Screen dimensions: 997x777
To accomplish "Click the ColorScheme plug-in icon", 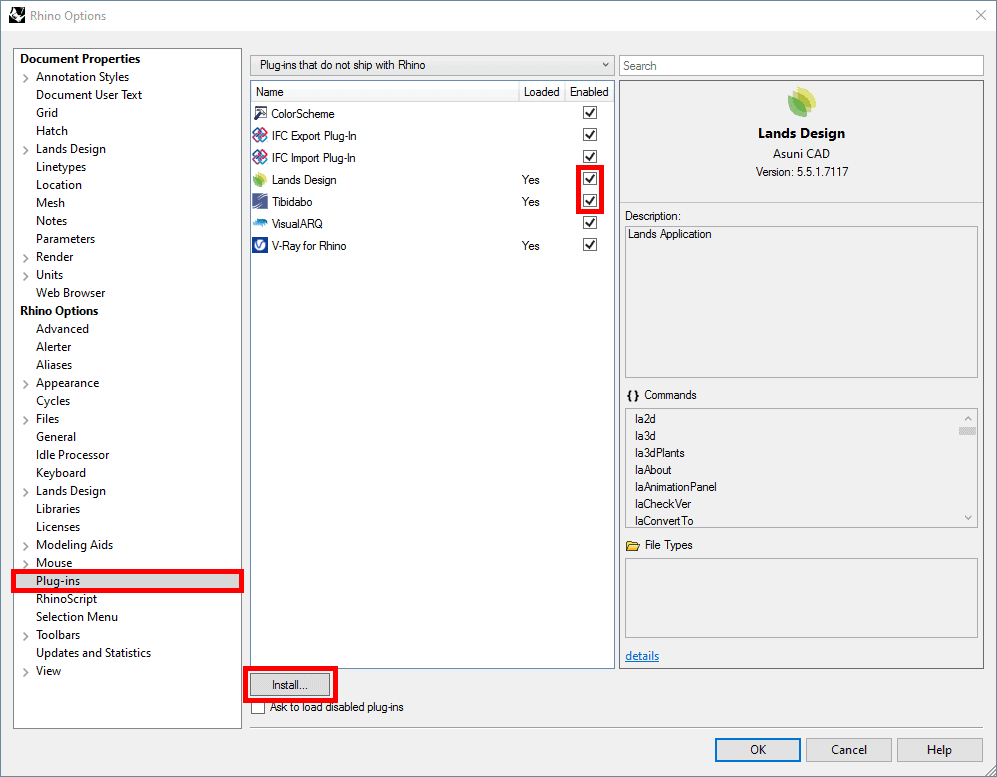I will point(260,113).
